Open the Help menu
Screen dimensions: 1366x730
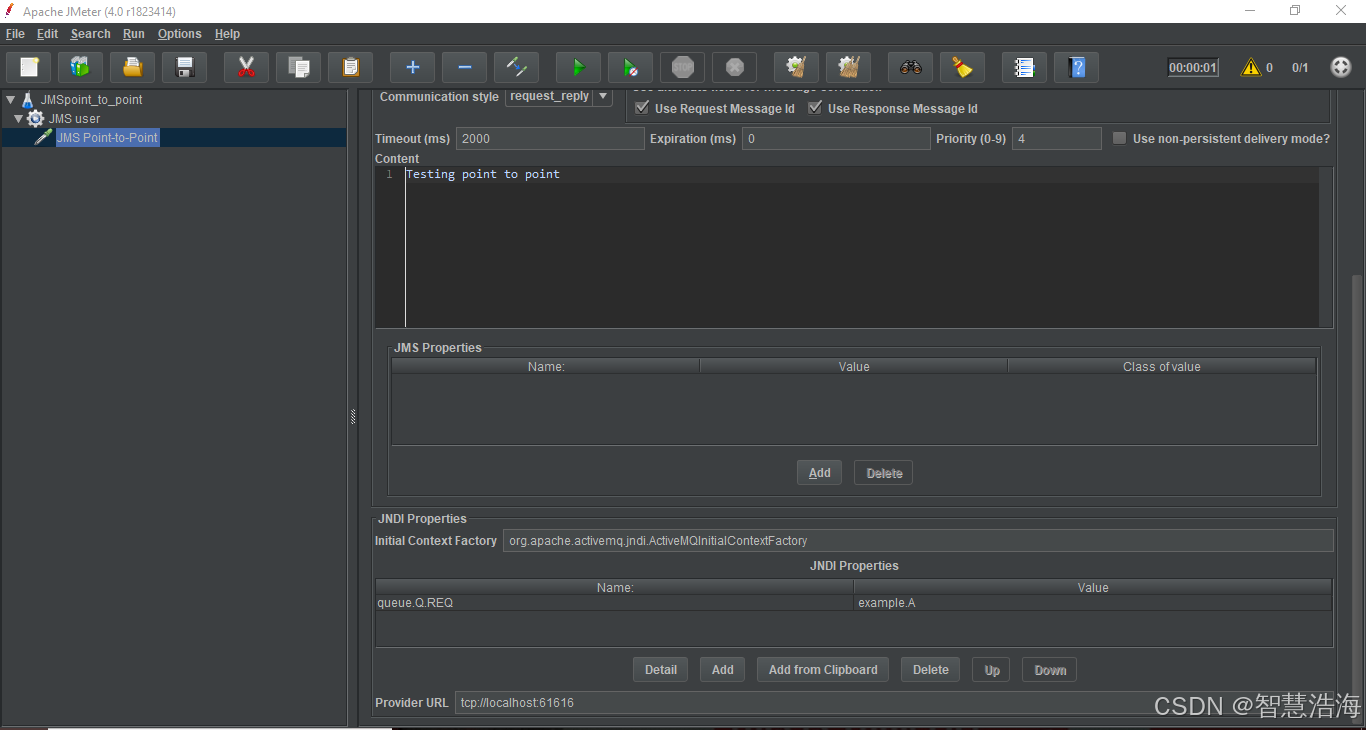click(x=227, y=34)
